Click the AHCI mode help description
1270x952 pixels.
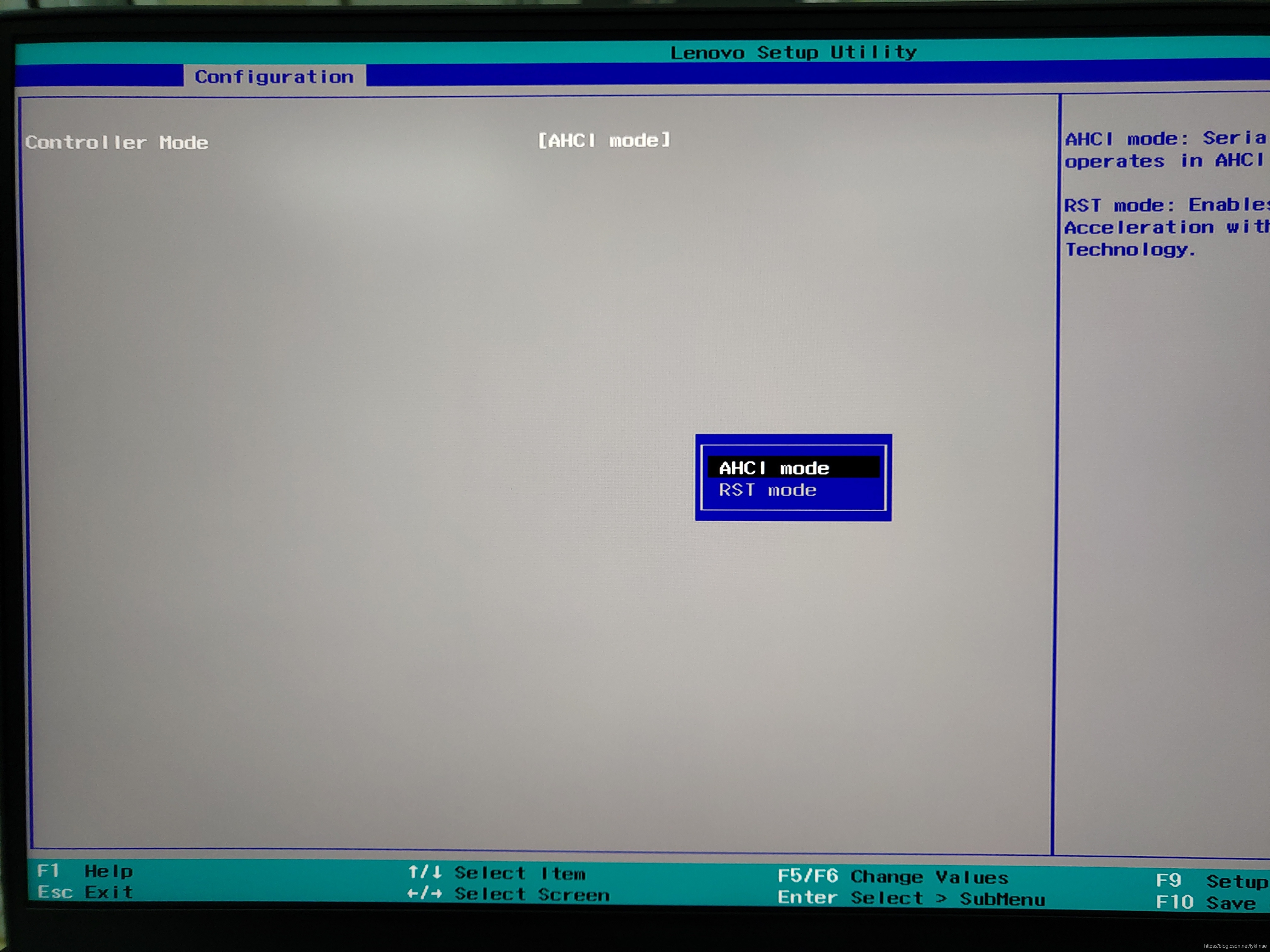coord(1167,149)
